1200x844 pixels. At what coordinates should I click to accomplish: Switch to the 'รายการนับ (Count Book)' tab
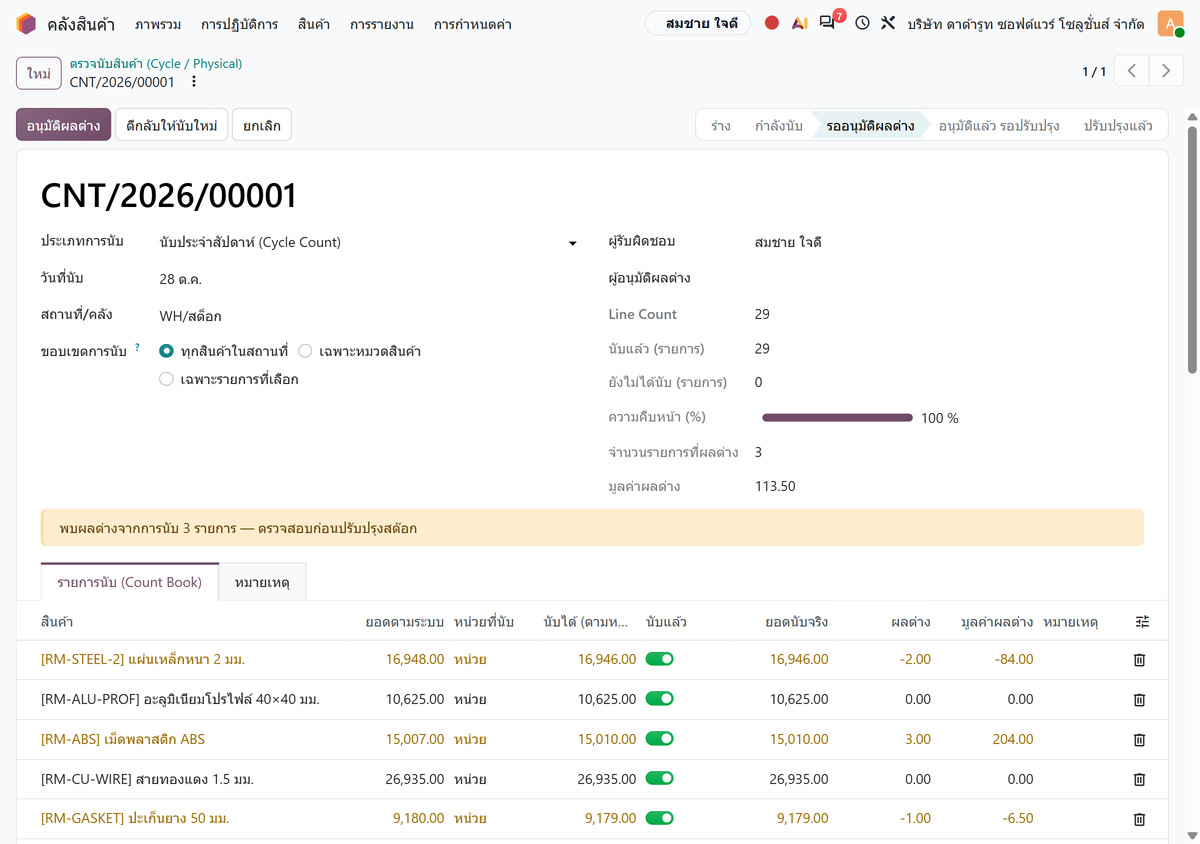click(129, 582)
